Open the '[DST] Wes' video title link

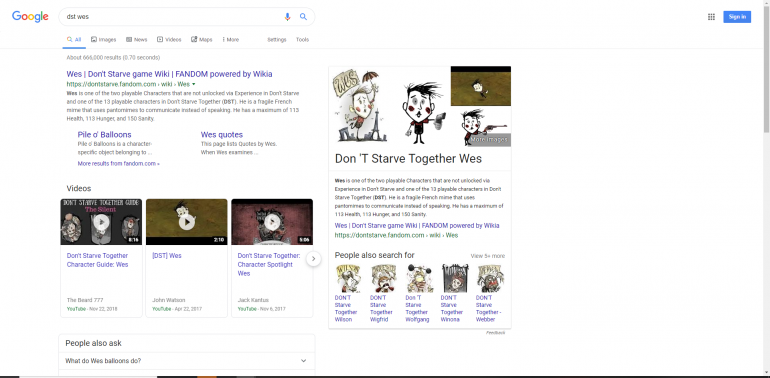(167, 256)
